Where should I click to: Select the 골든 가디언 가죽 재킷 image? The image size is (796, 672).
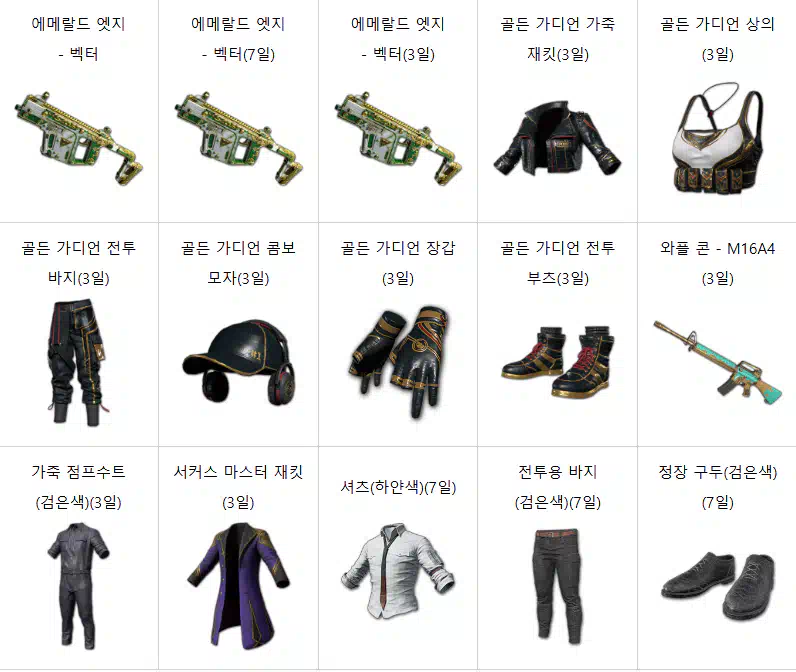click(x=557, y=139)
